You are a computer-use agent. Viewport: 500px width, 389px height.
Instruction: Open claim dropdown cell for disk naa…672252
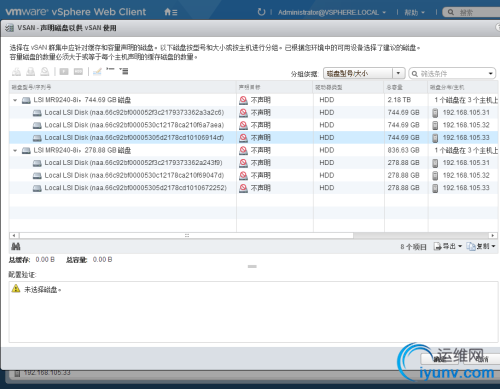(x=275, y=188)
